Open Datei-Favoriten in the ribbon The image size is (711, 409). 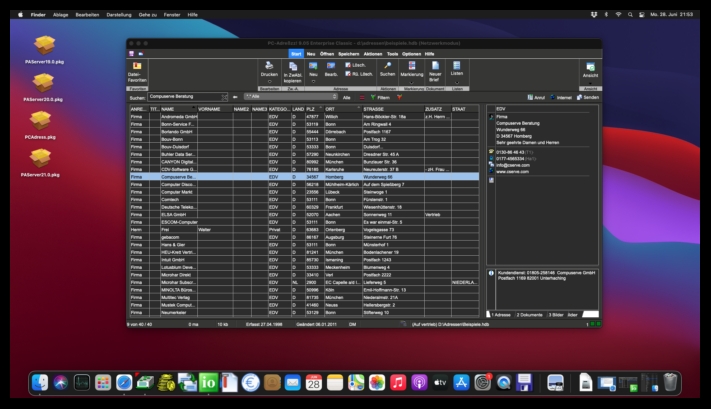[137, 72]
